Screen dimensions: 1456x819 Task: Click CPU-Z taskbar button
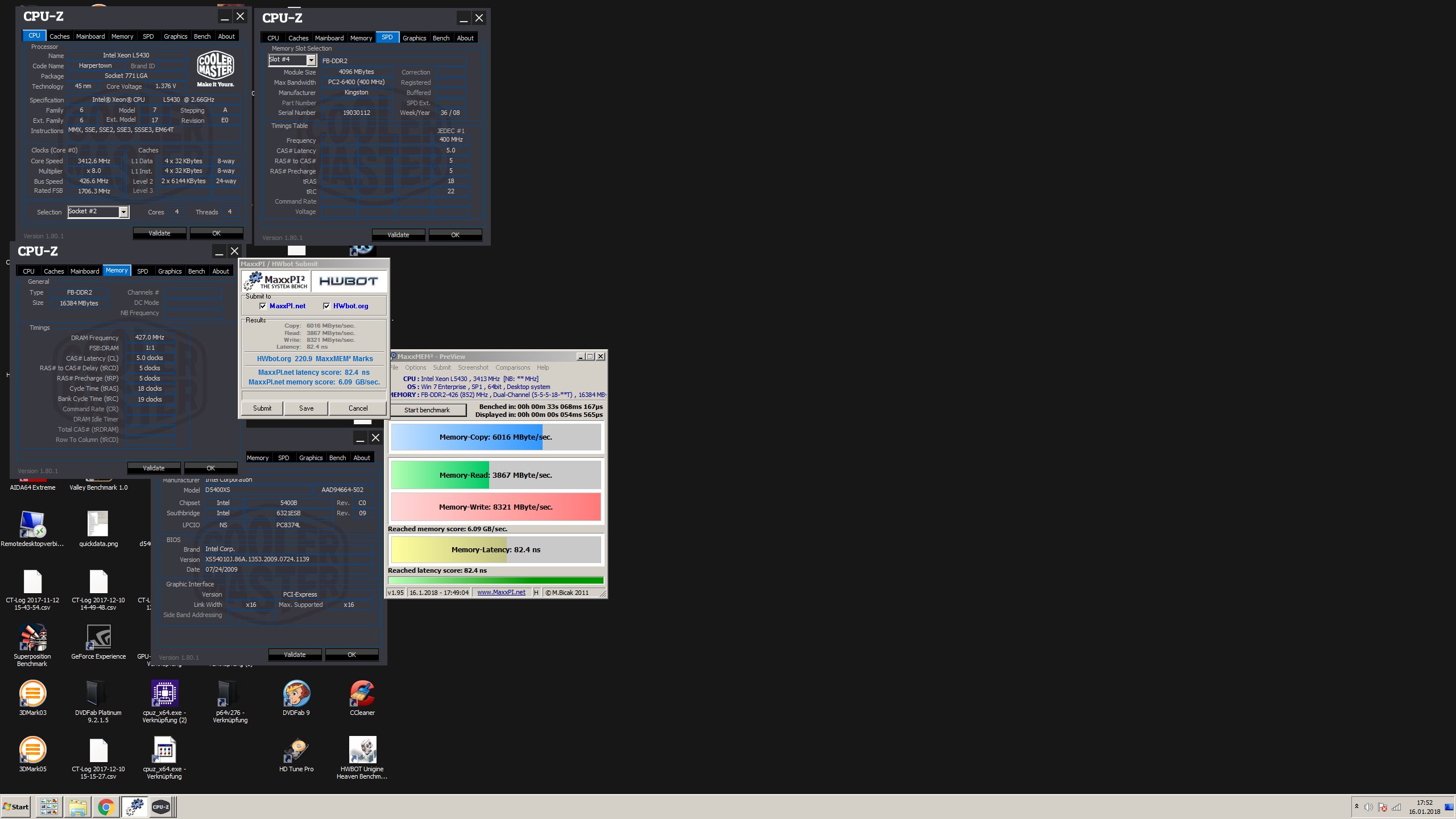tap(161, 806)
